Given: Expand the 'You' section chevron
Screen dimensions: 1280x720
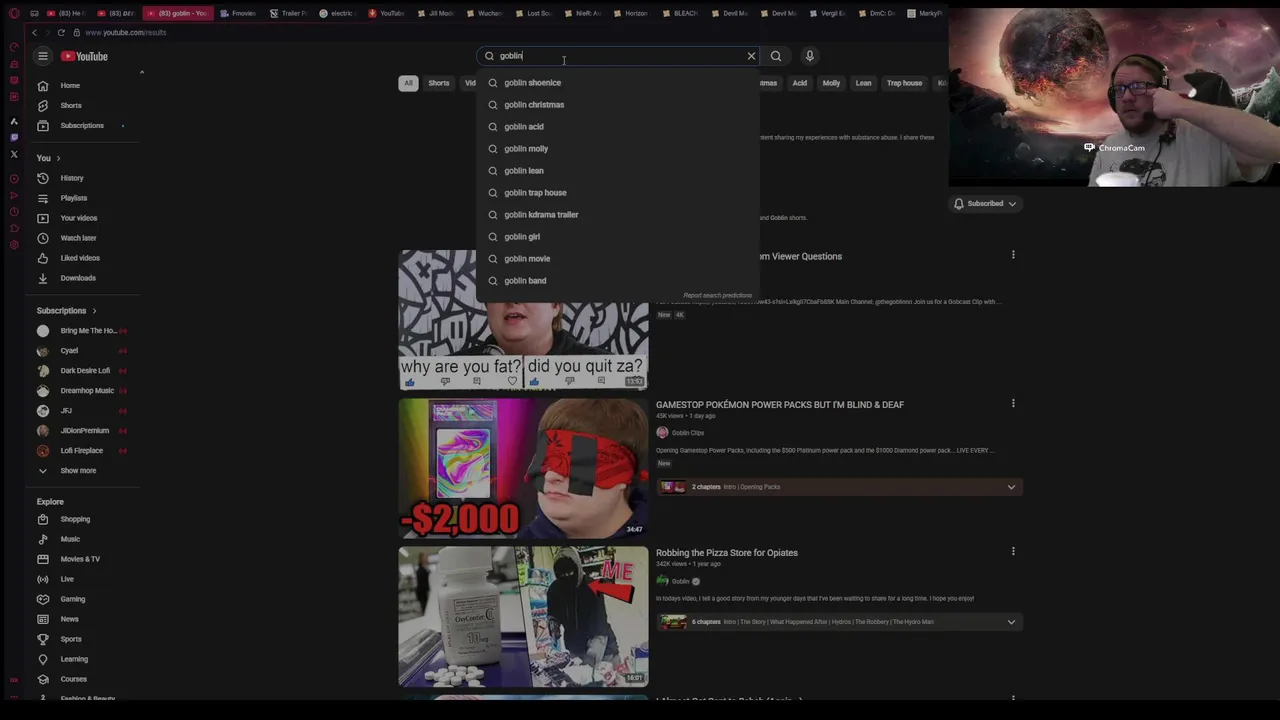Looking at the screenshot, I should (58, 158).
